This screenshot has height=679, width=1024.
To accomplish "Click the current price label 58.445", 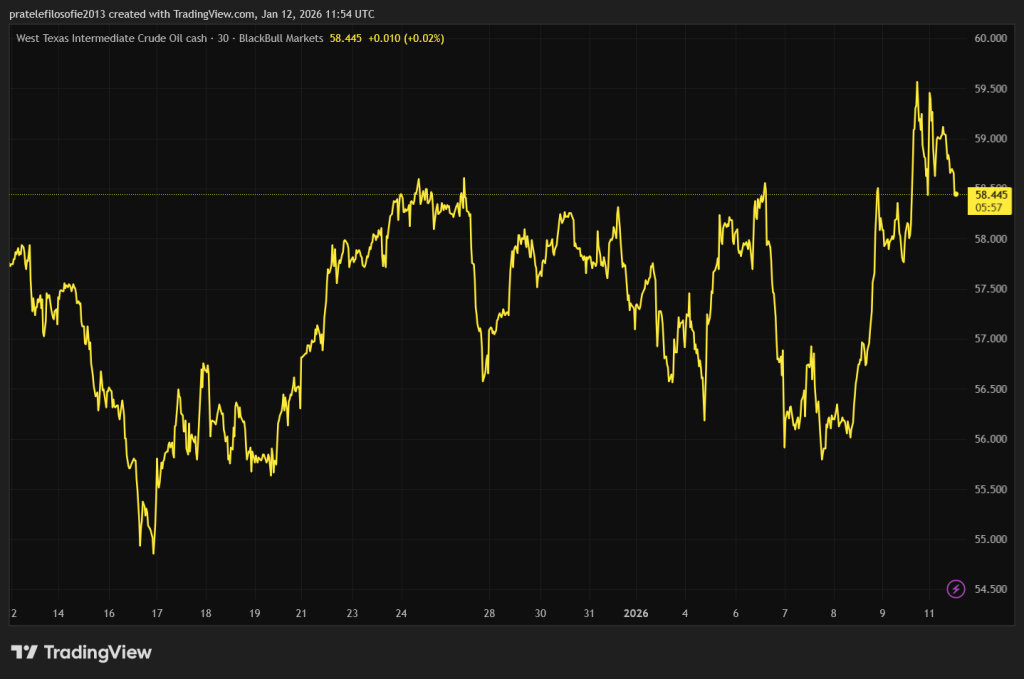I will coord(989,195).
